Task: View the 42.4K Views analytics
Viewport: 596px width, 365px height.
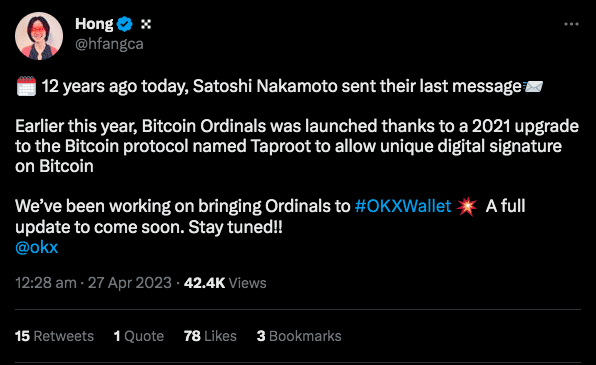Action: (225, 283)
